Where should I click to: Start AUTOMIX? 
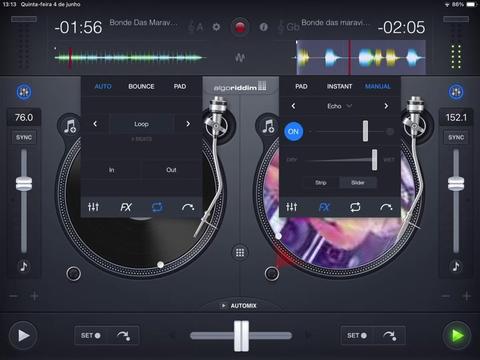pos(239,306)
